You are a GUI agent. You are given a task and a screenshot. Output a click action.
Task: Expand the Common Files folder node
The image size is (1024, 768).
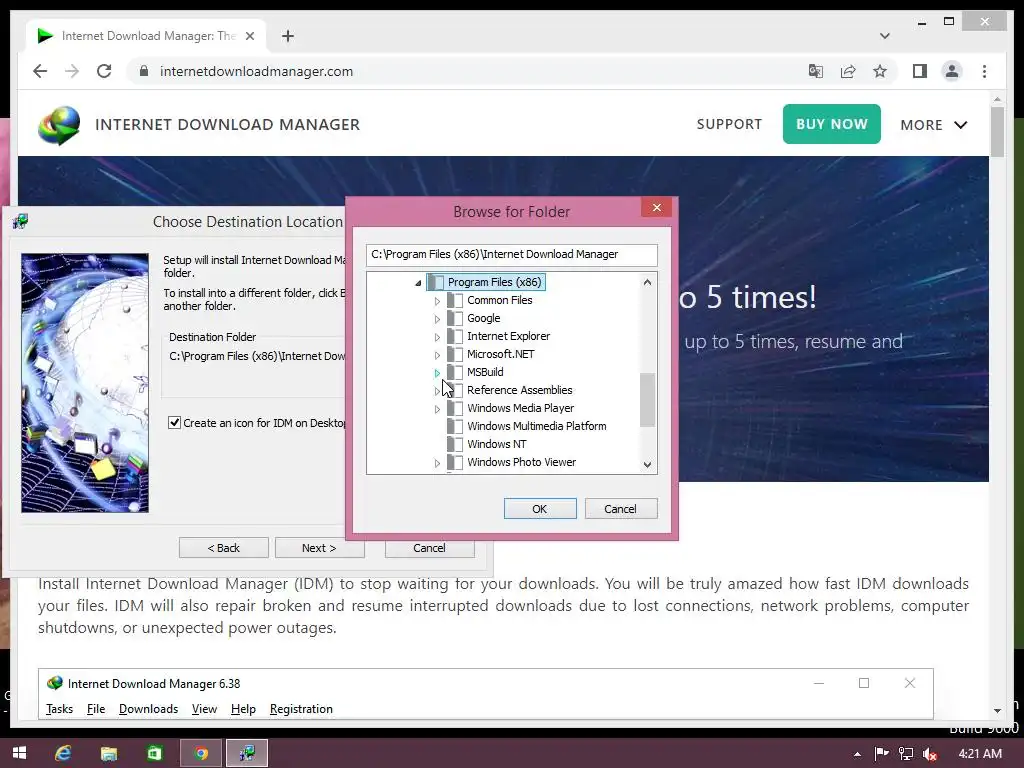click(x=437, y=301)
